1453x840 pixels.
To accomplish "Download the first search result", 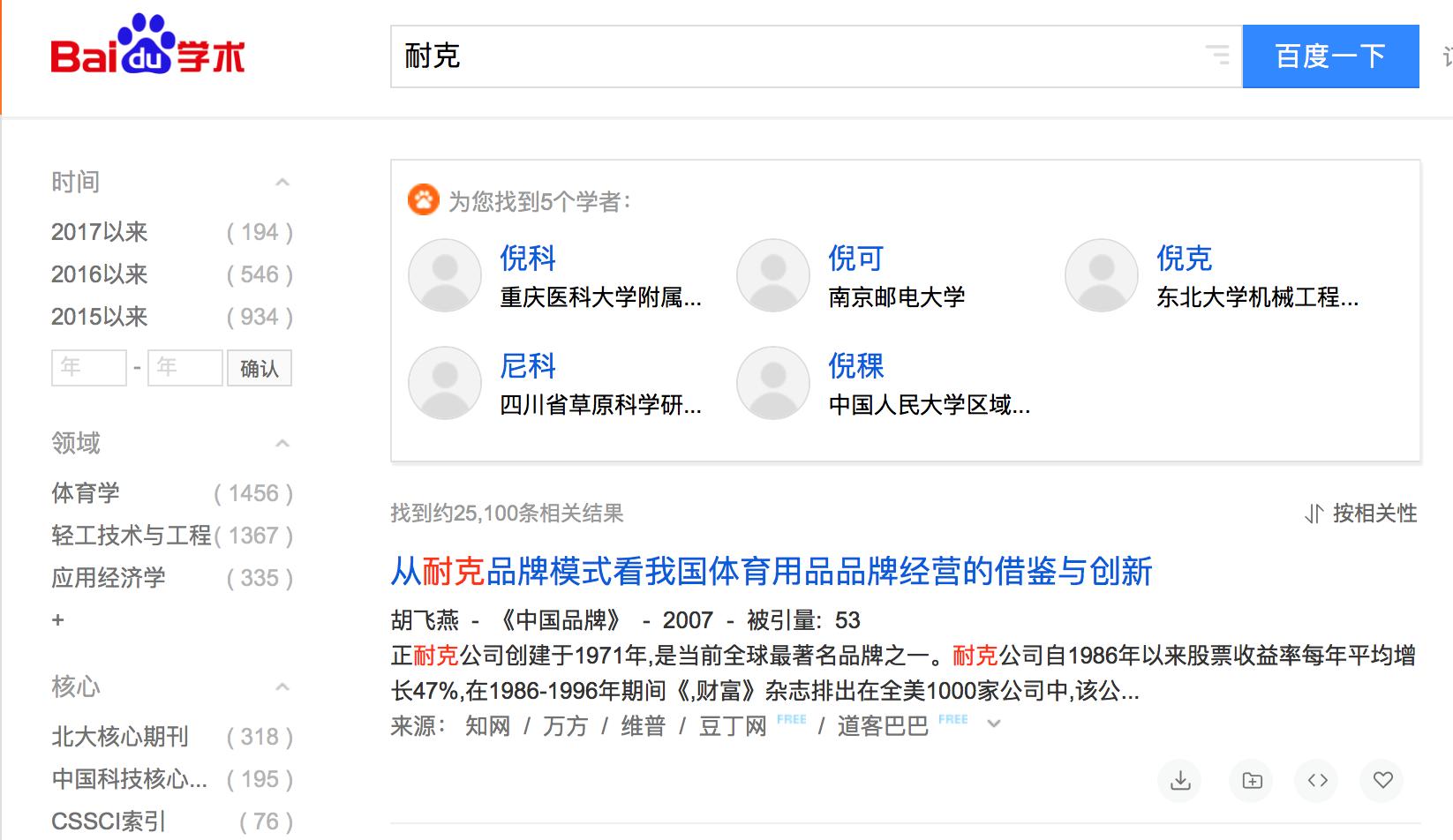I will click(x=1179, y=781).
